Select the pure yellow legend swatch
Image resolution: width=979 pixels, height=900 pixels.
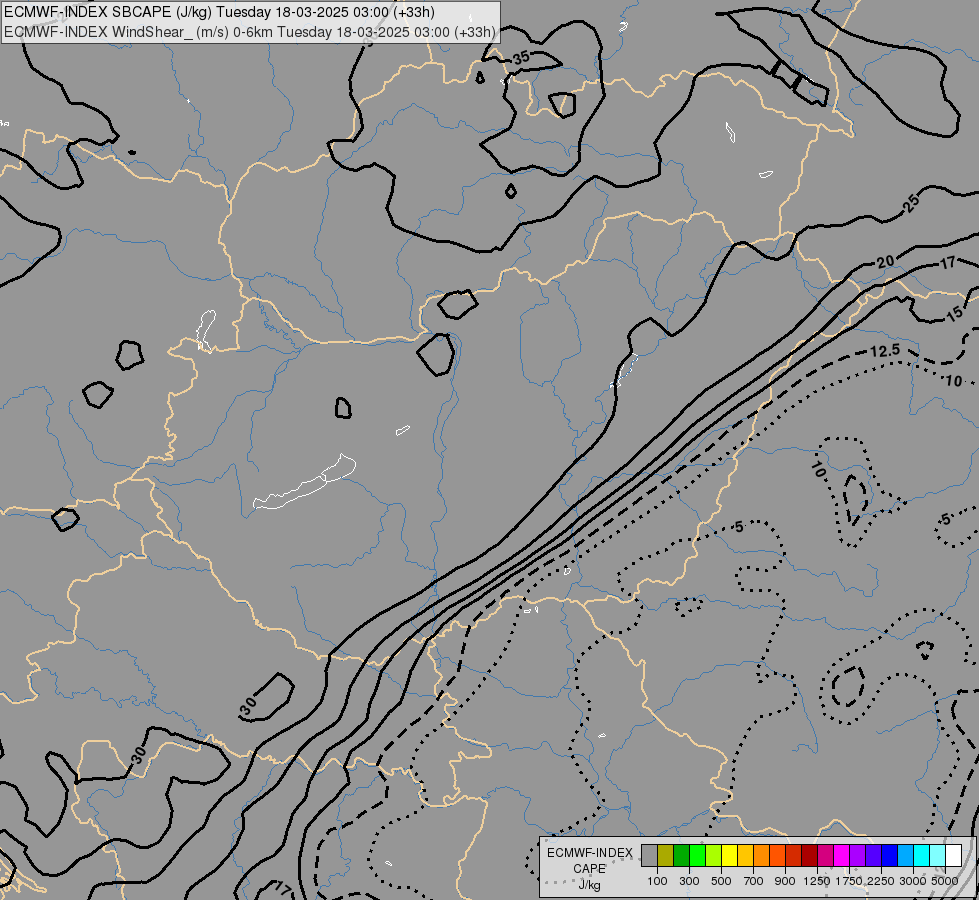point(729,855)
